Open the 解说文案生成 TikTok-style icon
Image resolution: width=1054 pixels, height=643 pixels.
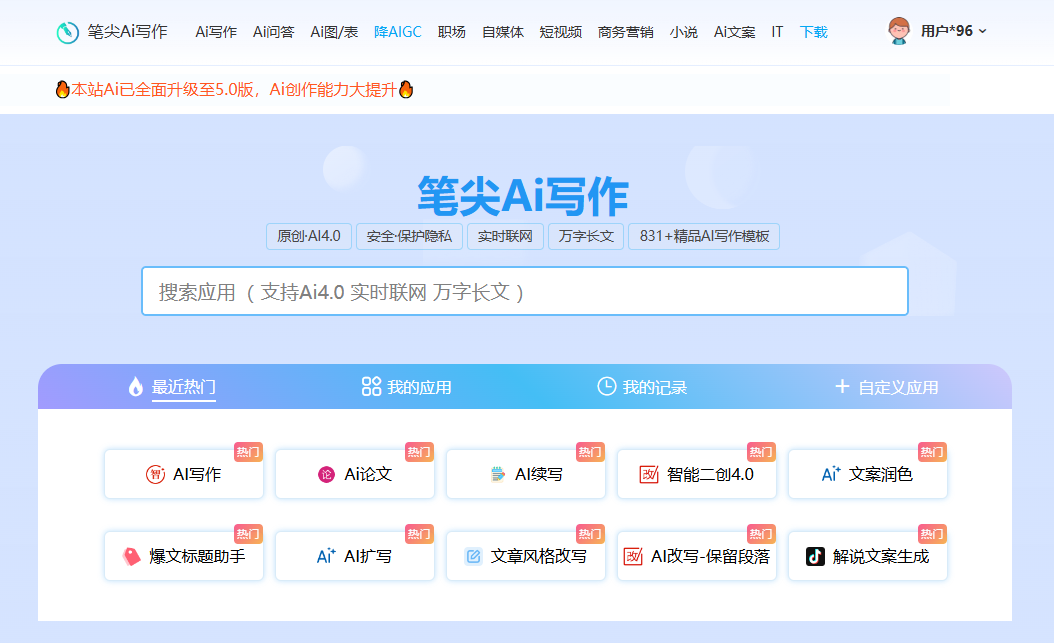(812, 555)
